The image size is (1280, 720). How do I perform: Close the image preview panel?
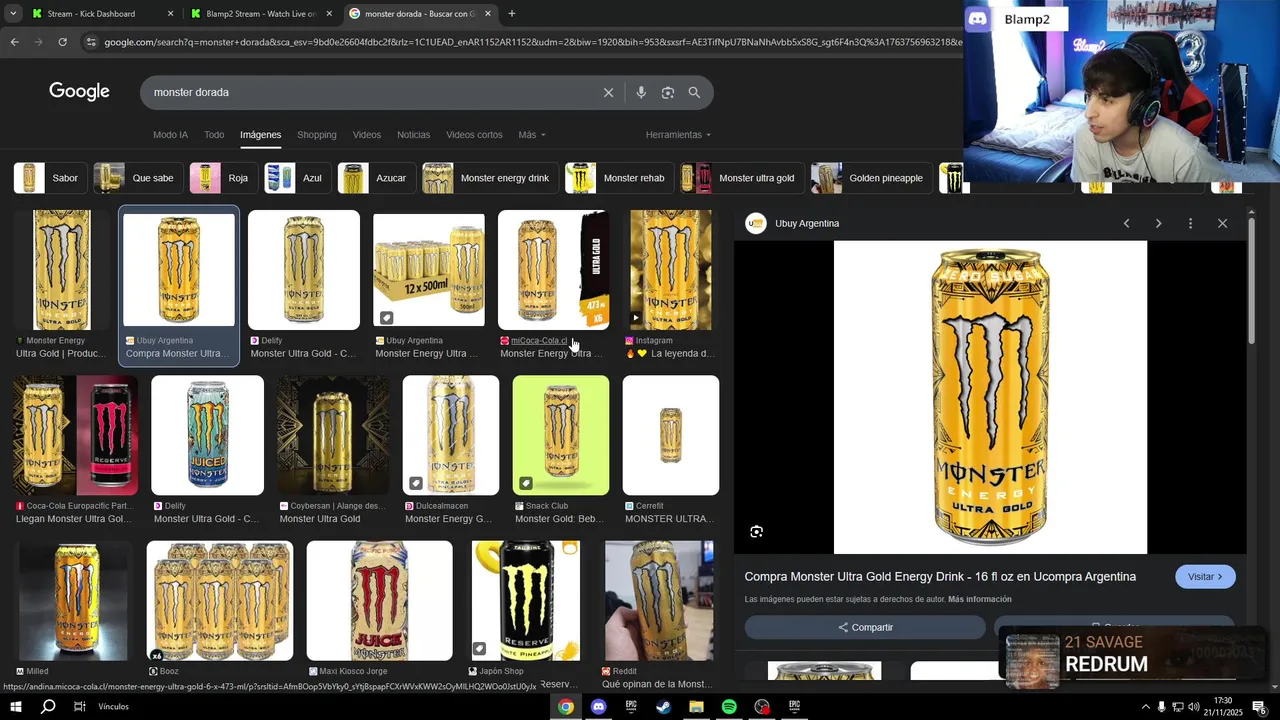point(1222,223)
